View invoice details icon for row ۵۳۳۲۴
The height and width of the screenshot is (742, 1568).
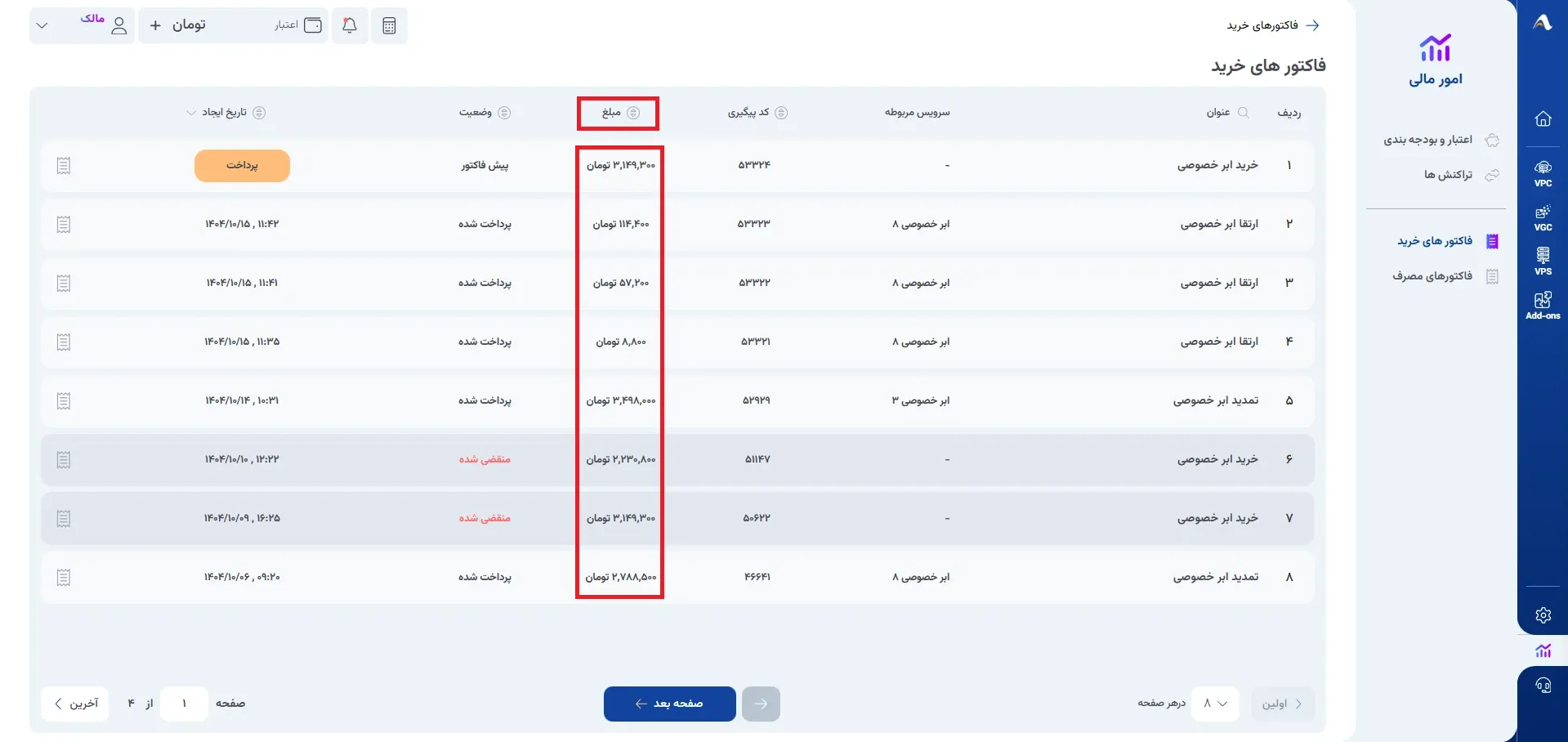click(64, 166)
